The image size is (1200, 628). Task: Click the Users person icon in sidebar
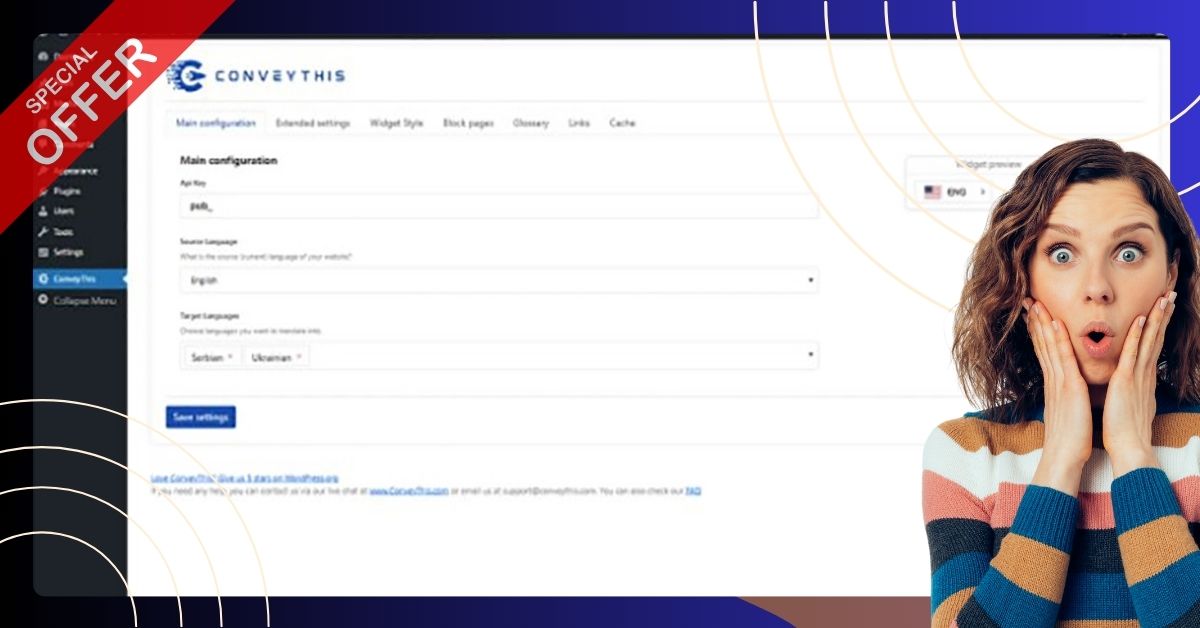pos(43,211)
